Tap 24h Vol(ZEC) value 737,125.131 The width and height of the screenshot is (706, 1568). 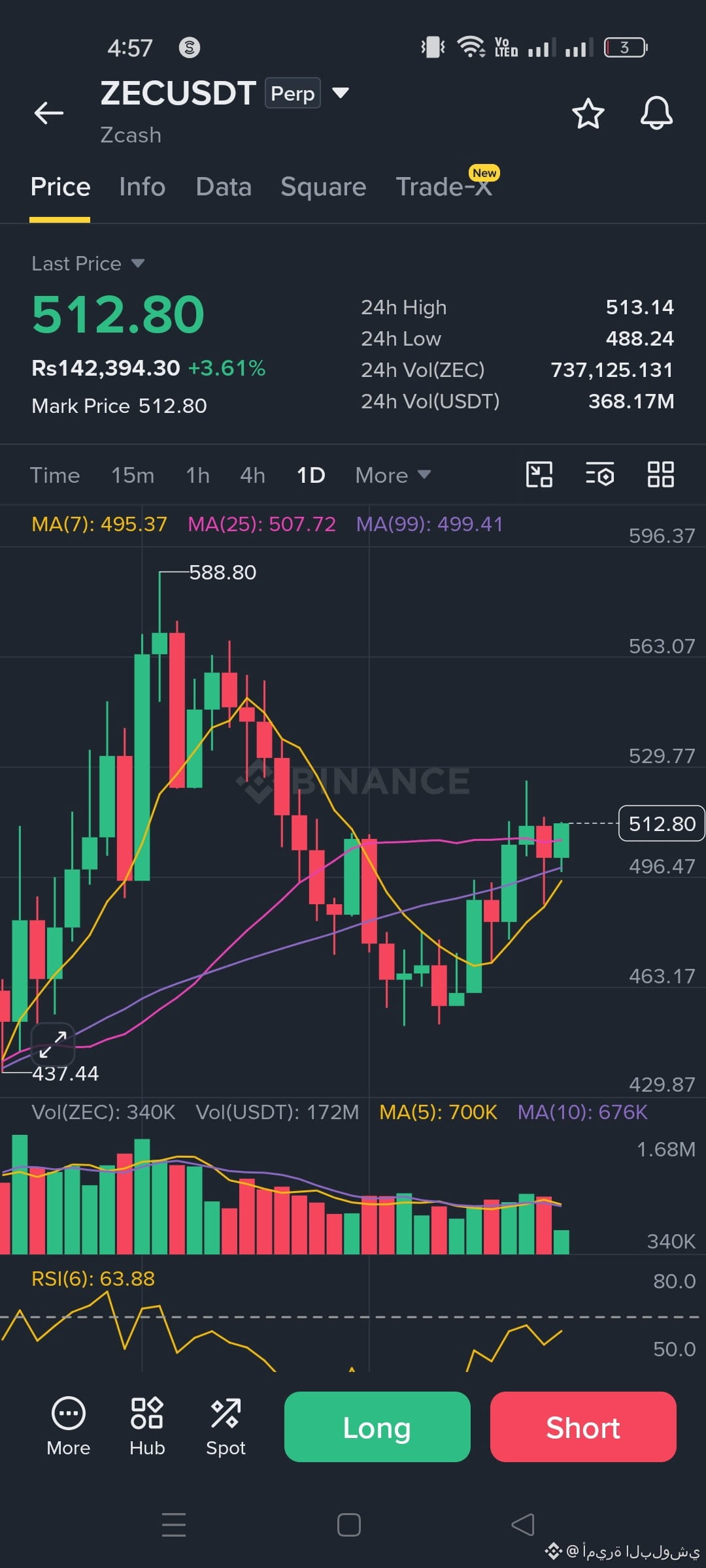pyautogui.click(x=612, y=370)
